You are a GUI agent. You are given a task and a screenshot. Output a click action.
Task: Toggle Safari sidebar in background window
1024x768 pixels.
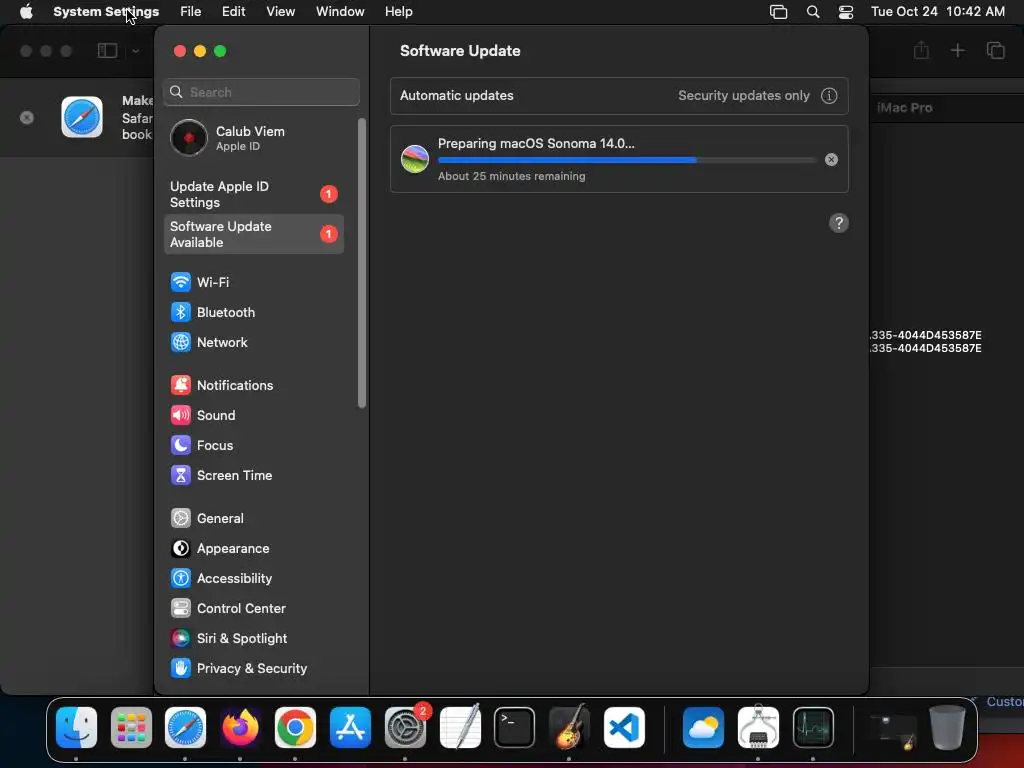[x=107, y=50]
